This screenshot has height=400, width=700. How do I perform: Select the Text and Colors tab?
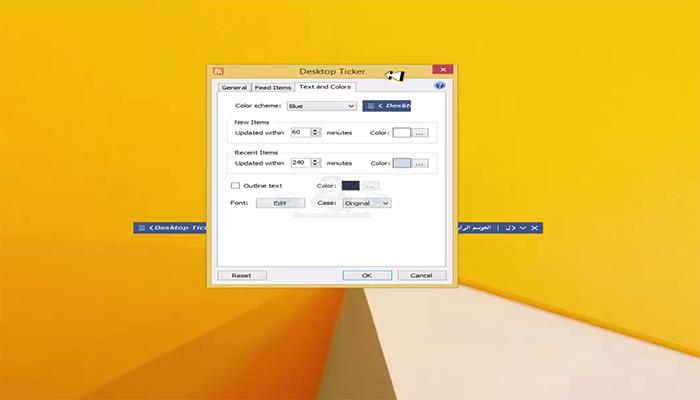click(x=325, y=87)
